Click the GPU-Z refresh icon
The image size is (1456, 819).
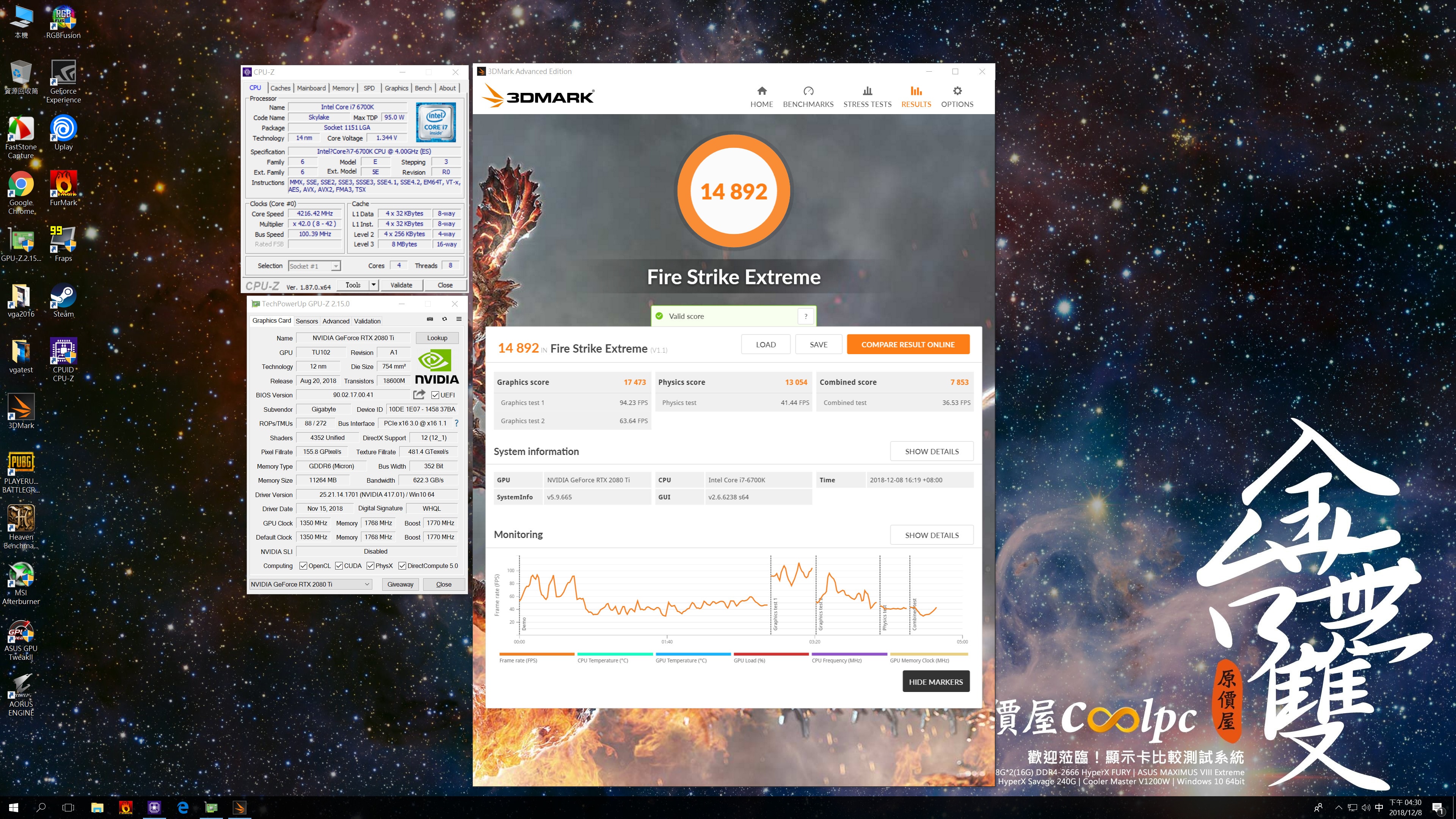[444, 319]
